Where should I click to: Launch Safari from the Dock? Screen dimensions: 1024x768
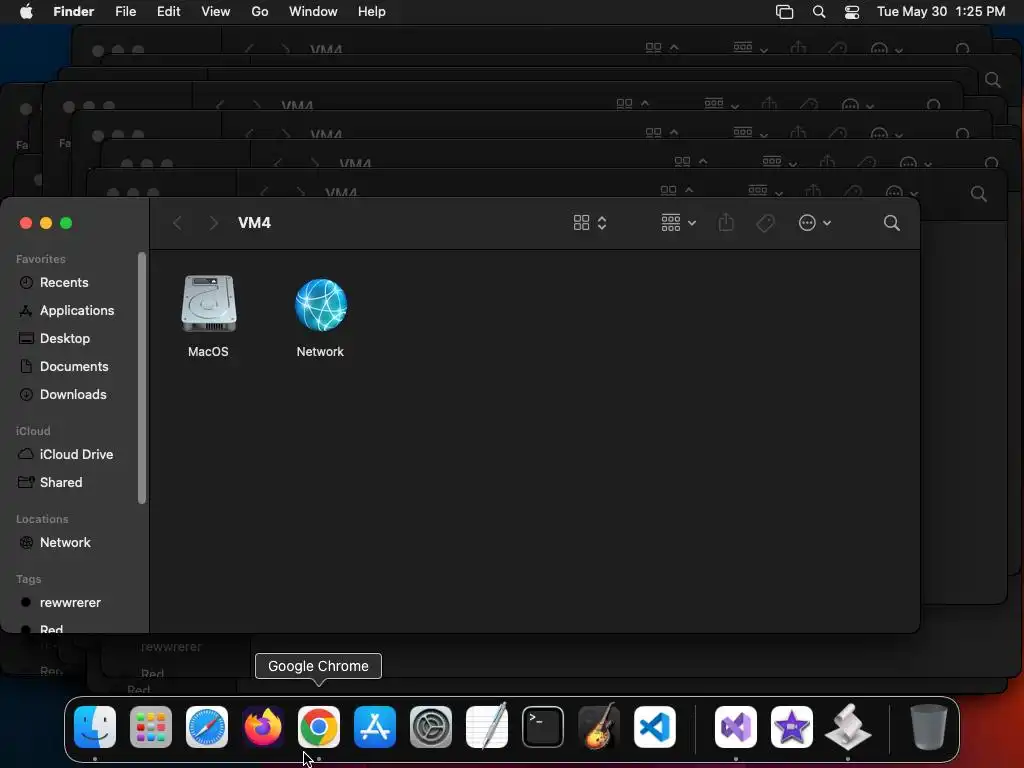point(207,727)
